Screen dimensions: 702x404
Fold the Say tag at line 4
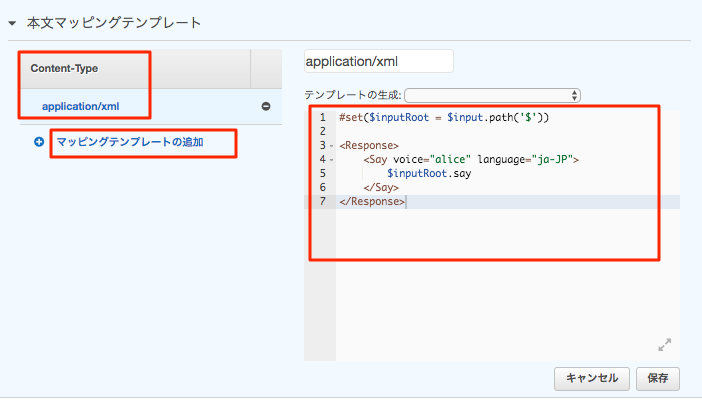pos(332,160)
